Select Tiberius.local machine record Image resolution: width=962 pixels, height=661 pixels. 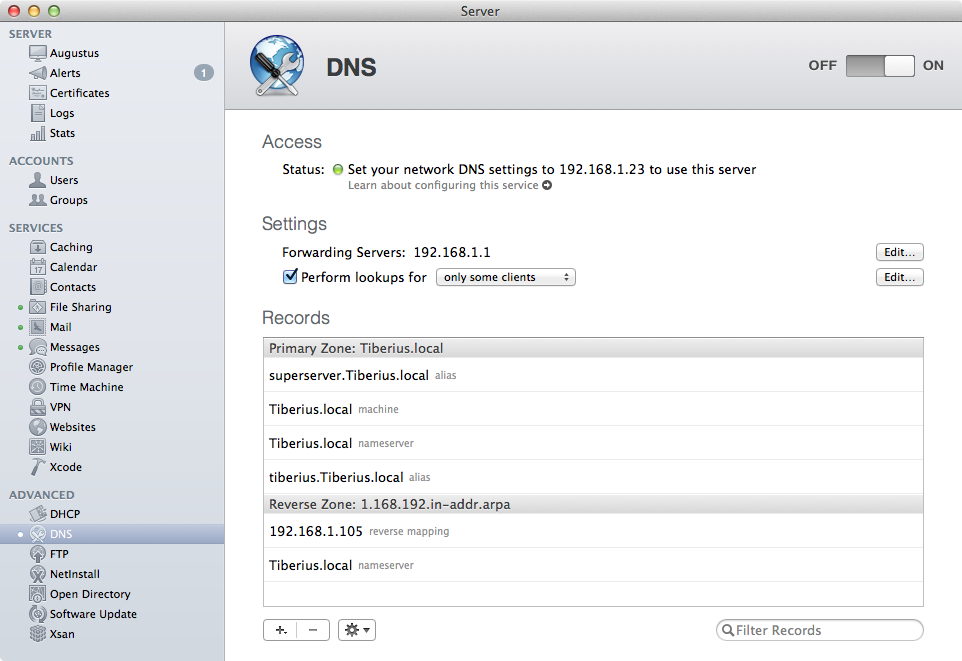pos(593,409)
